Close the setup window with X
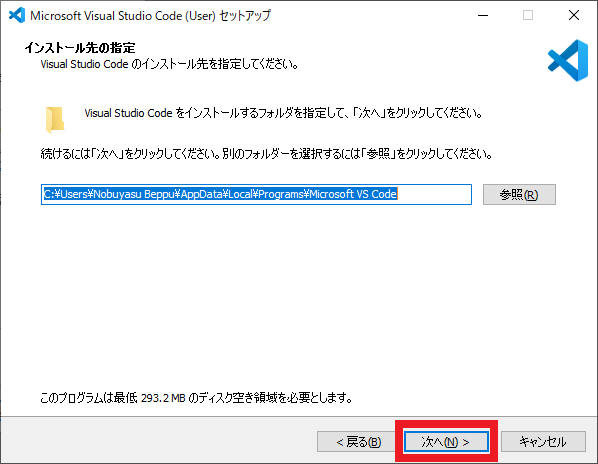Viewport: 598px width, 464px height. coord(574,15)
